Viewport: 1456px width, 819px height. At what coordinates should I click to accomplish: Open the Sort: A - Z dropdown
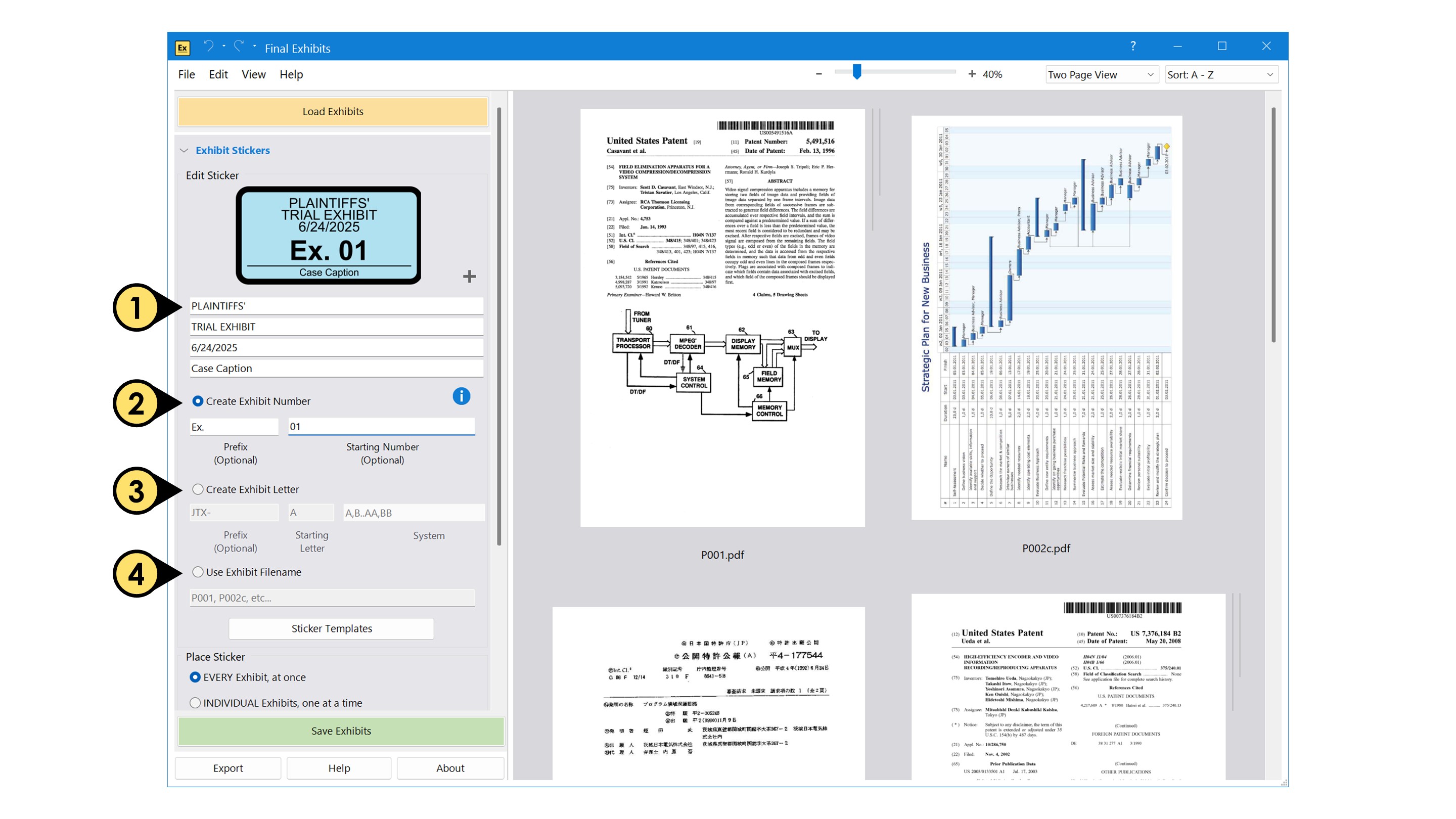point(1221,75)
